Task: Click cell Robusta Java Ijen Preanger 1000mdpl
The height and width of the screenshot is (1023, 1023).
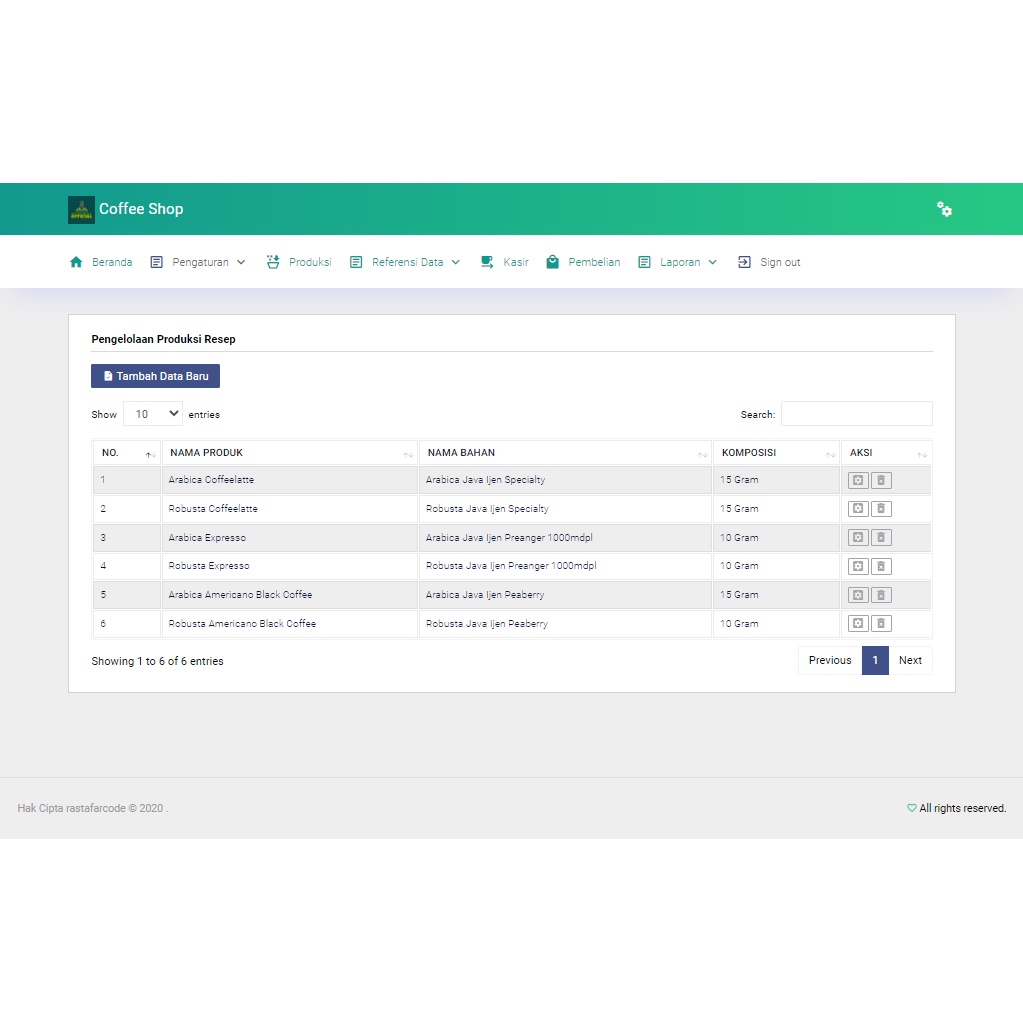Action: (565, 566)
